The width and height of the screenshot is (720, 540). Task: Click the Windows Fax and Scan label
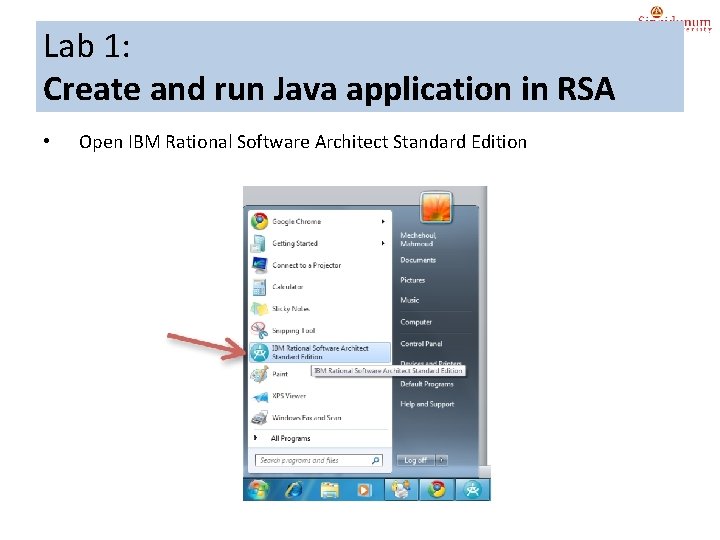pos(306,418)
